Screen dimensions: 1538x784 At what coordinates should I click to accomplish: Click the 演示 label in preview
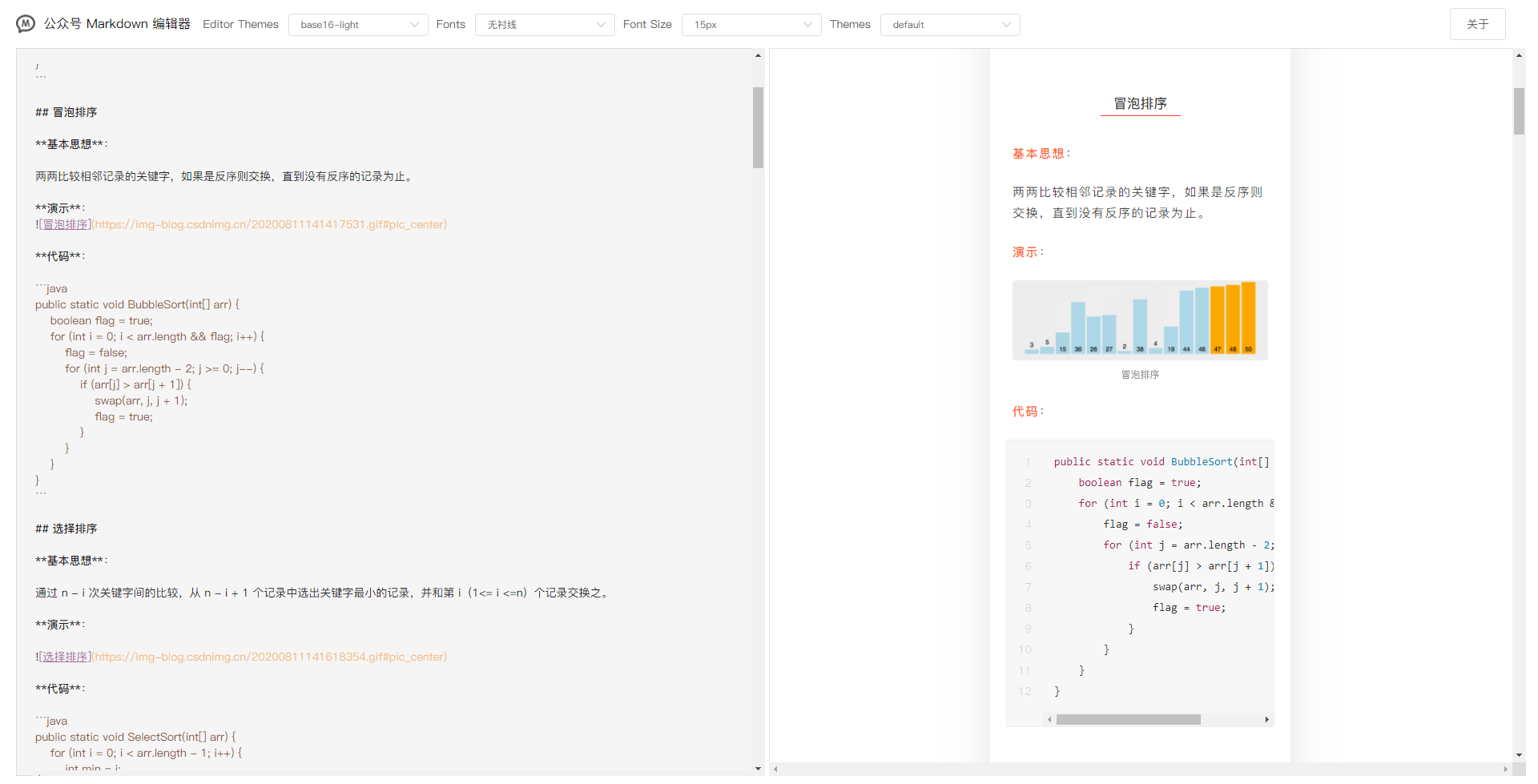(x=1025, y=251)
